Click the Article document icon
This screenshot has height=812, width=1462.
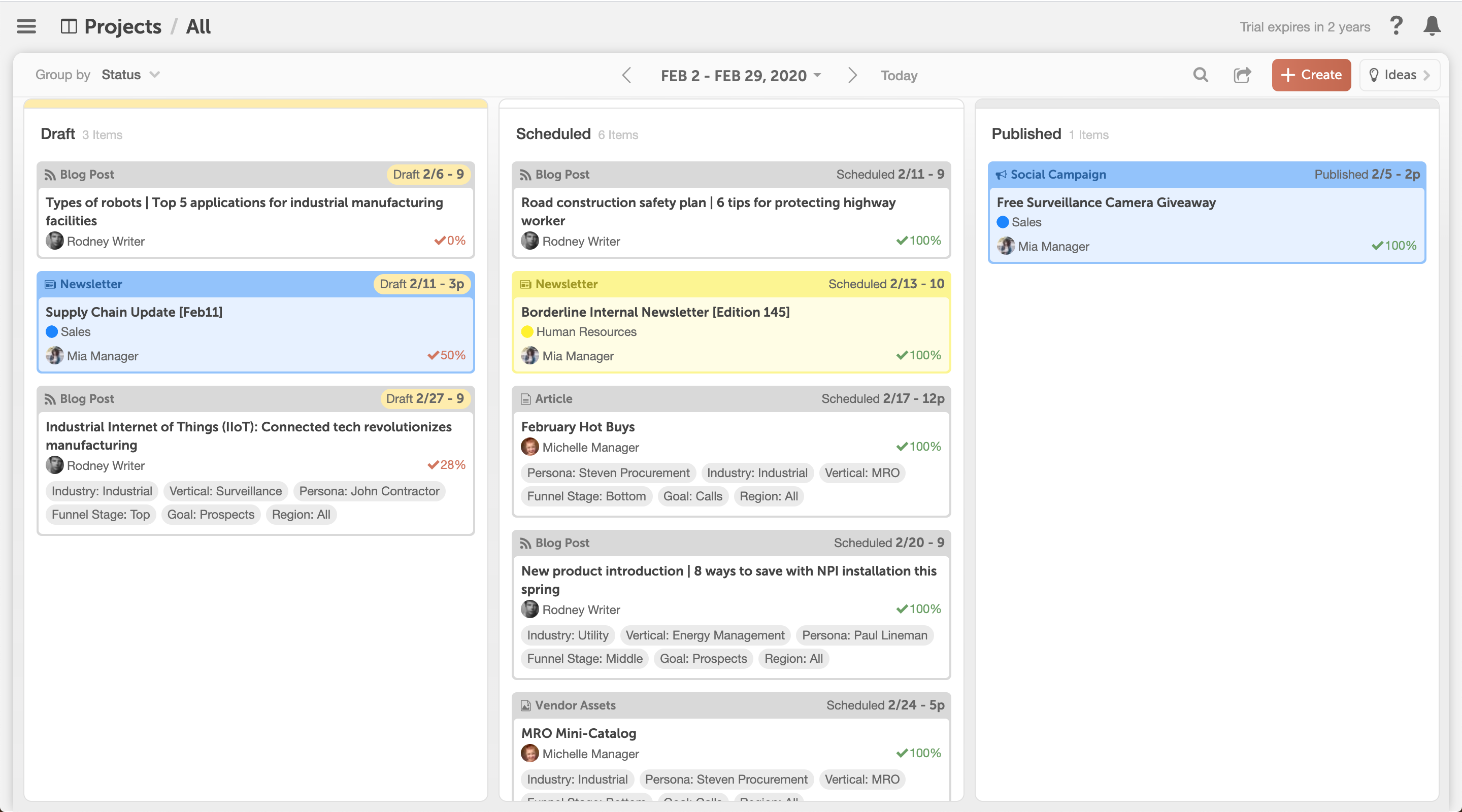coord(525,399)
